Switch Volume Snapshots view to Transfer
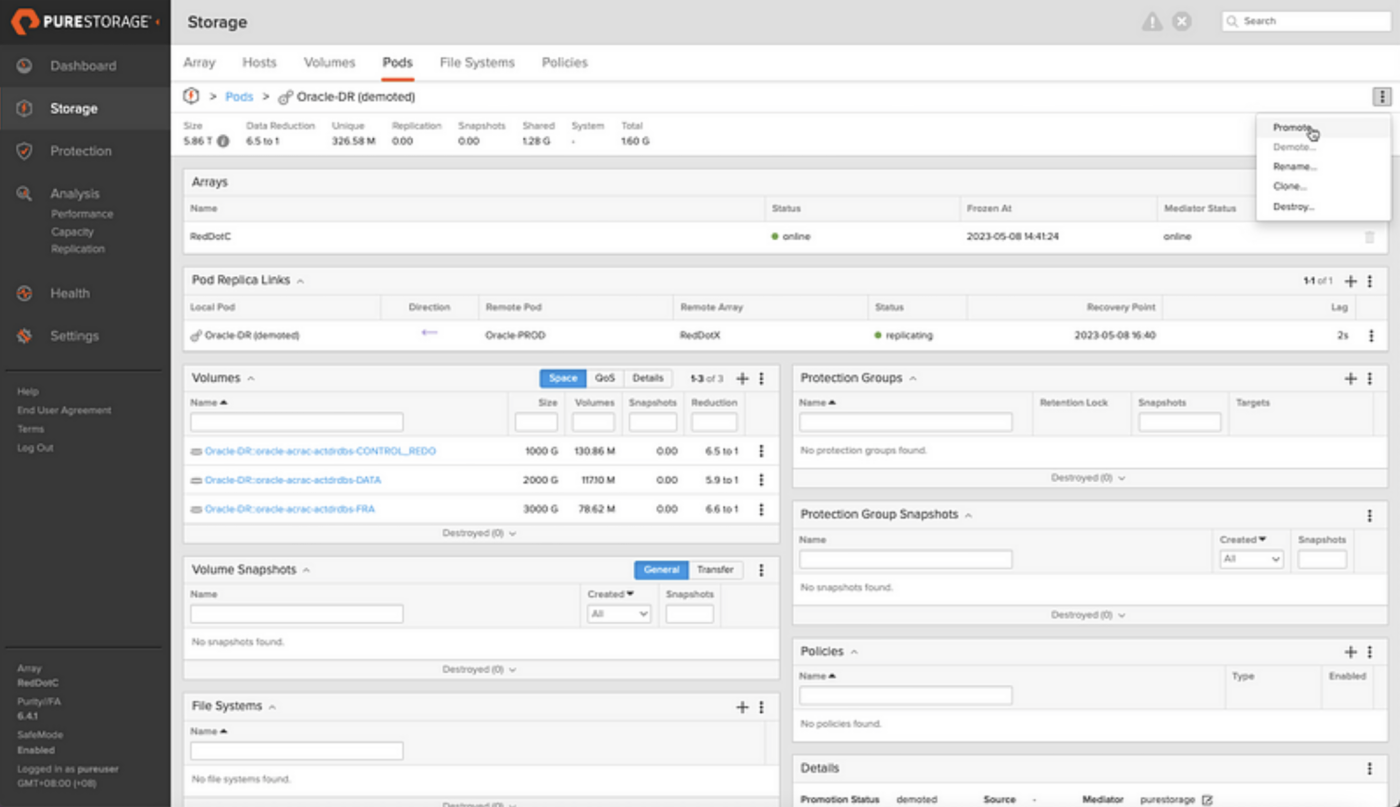The width and height of the screenshot is (1400, 807). coord(715,570)
